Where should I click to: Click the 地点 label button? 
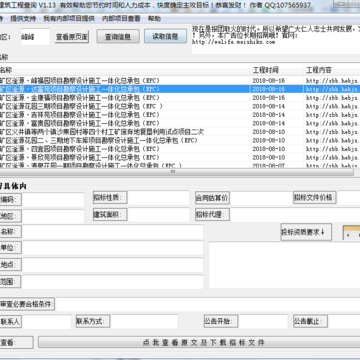coord(10,265)
